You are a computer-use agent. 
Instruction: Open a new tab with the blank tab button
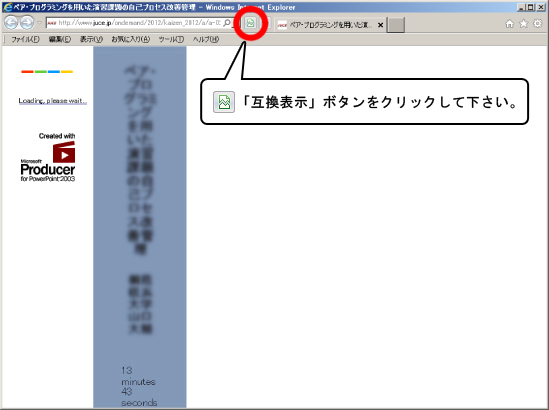click(x=396, y=25)
